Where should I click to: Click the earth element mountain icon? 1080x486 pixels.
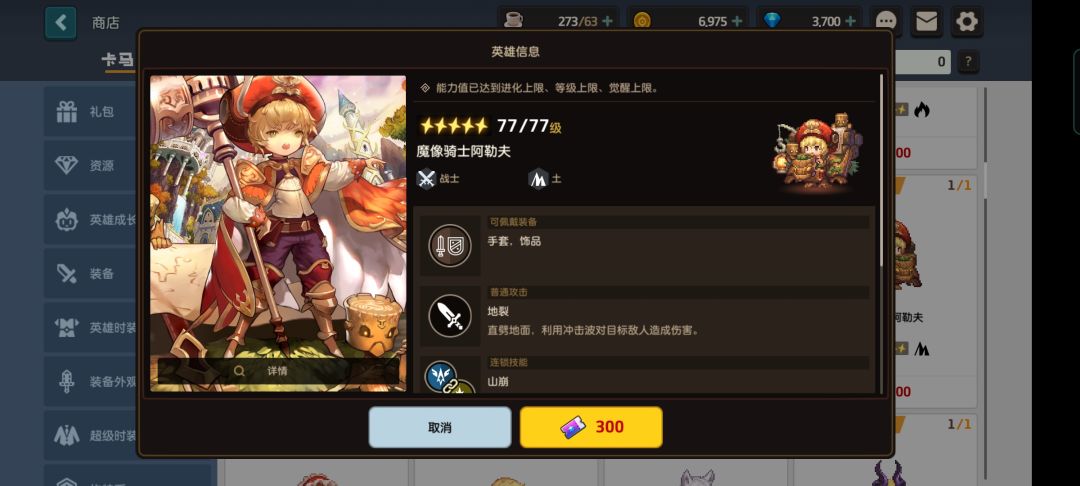click(538, 179)
